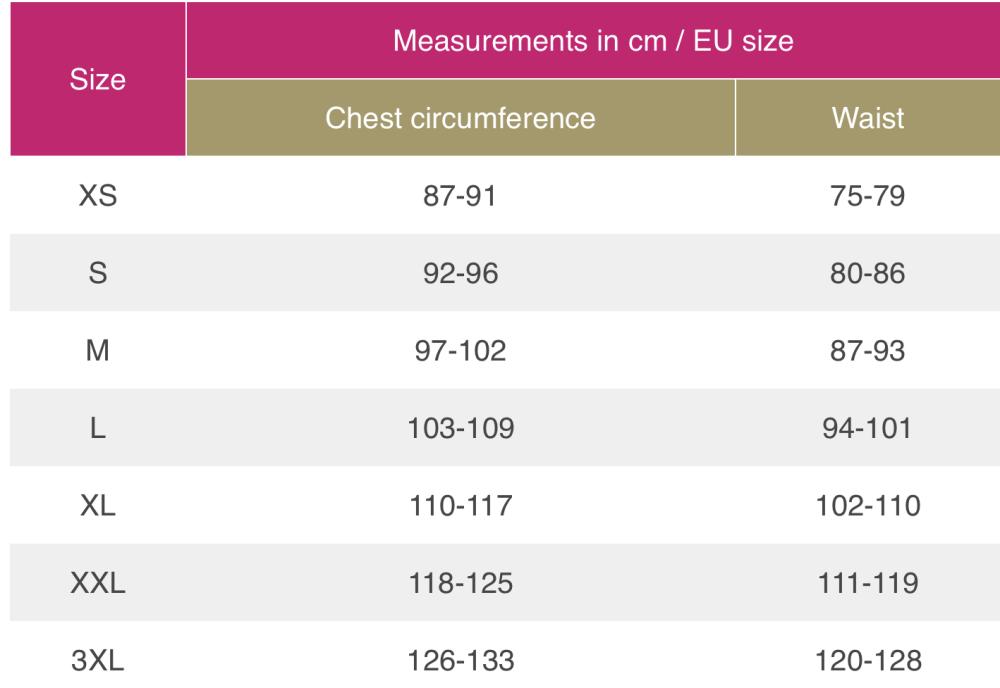The height and width of the screenshot is (688, 1000).
Task: Select the 3XL size label
Action: tap(98, 661)
